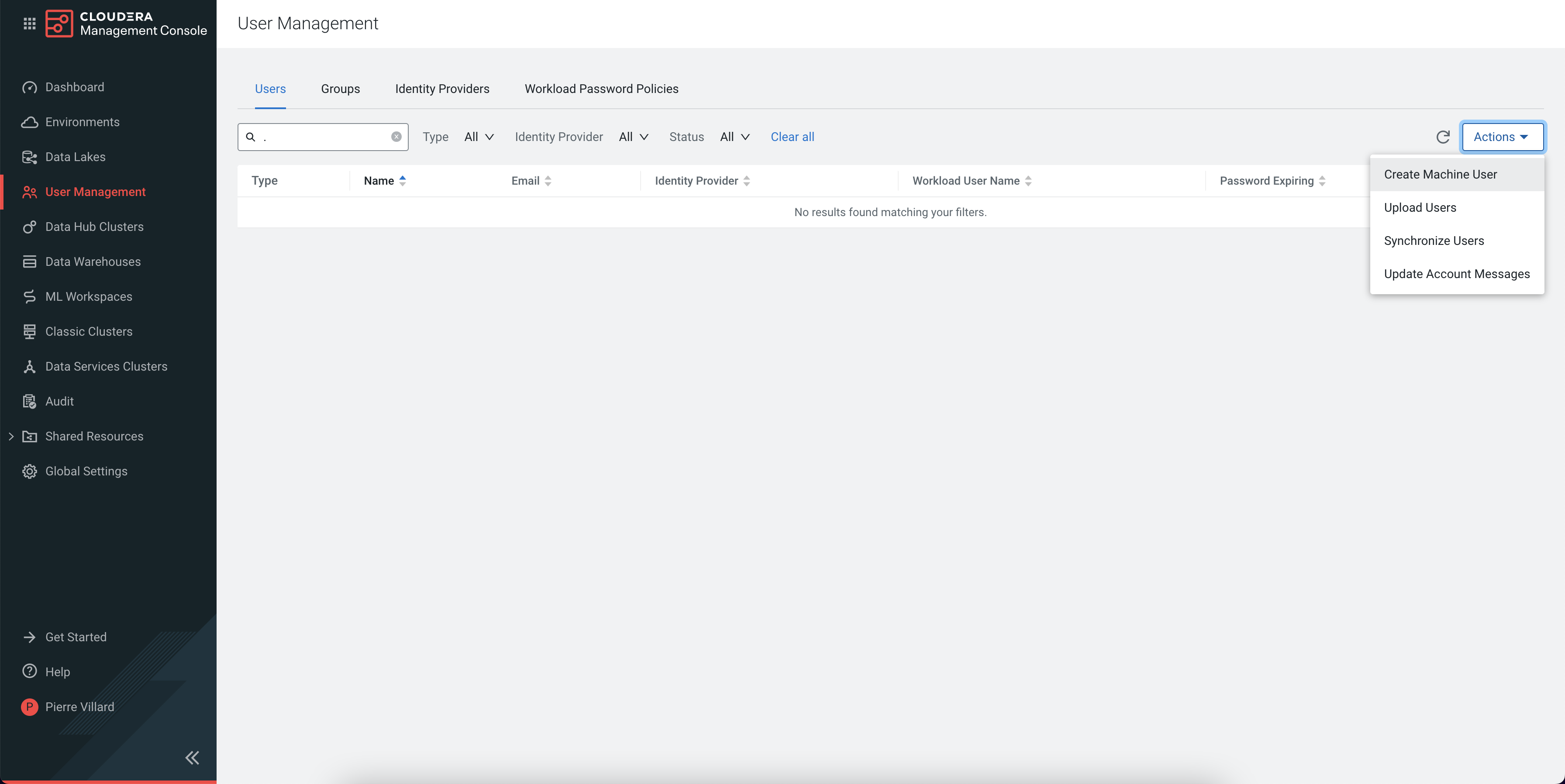Click the Dashboard gauge icon
Screen dimensions: 1565x784
click(x=29, y=87)
